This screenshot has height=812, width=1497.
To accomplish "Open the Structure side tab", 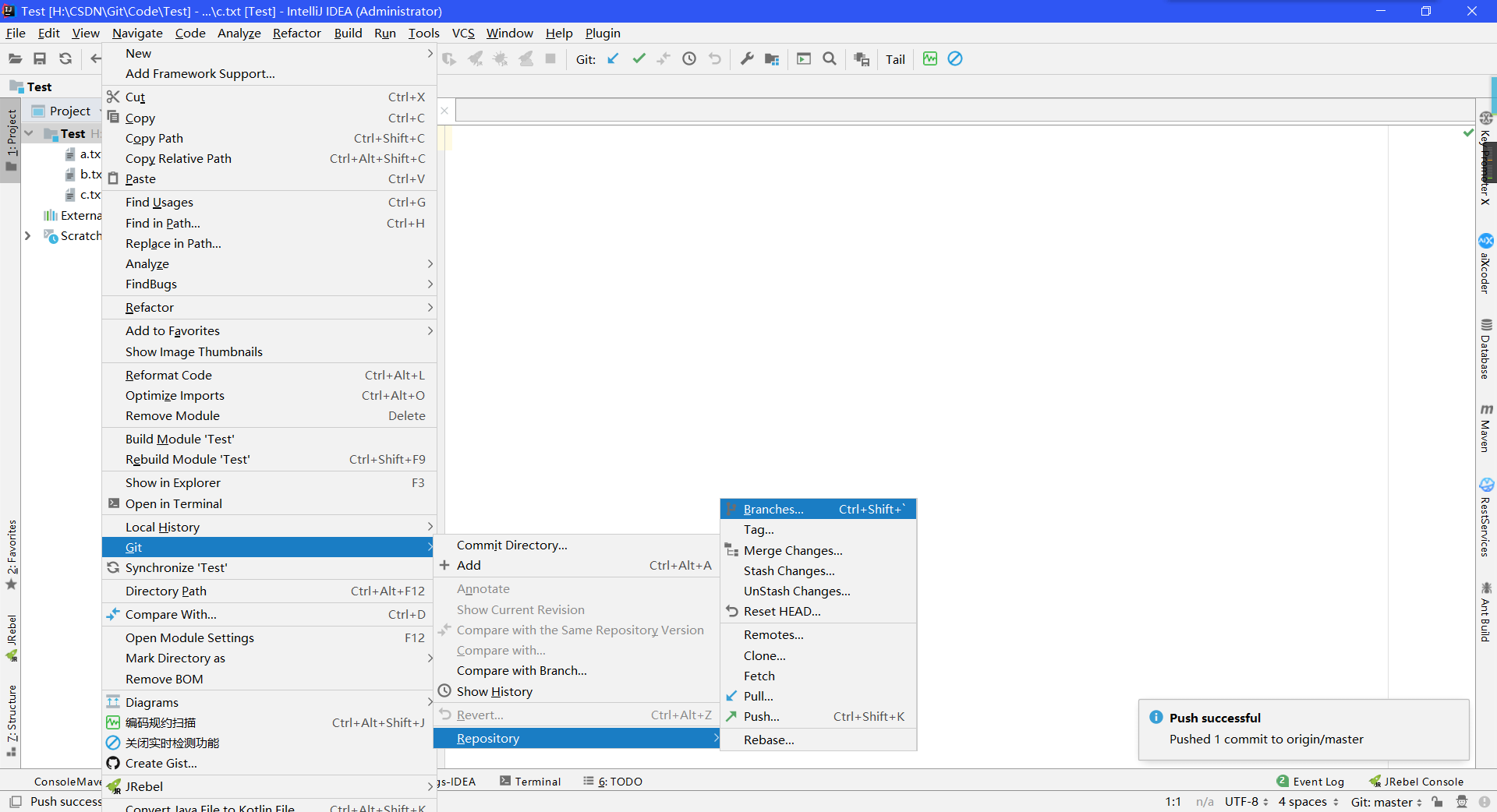I will [11, 721].
